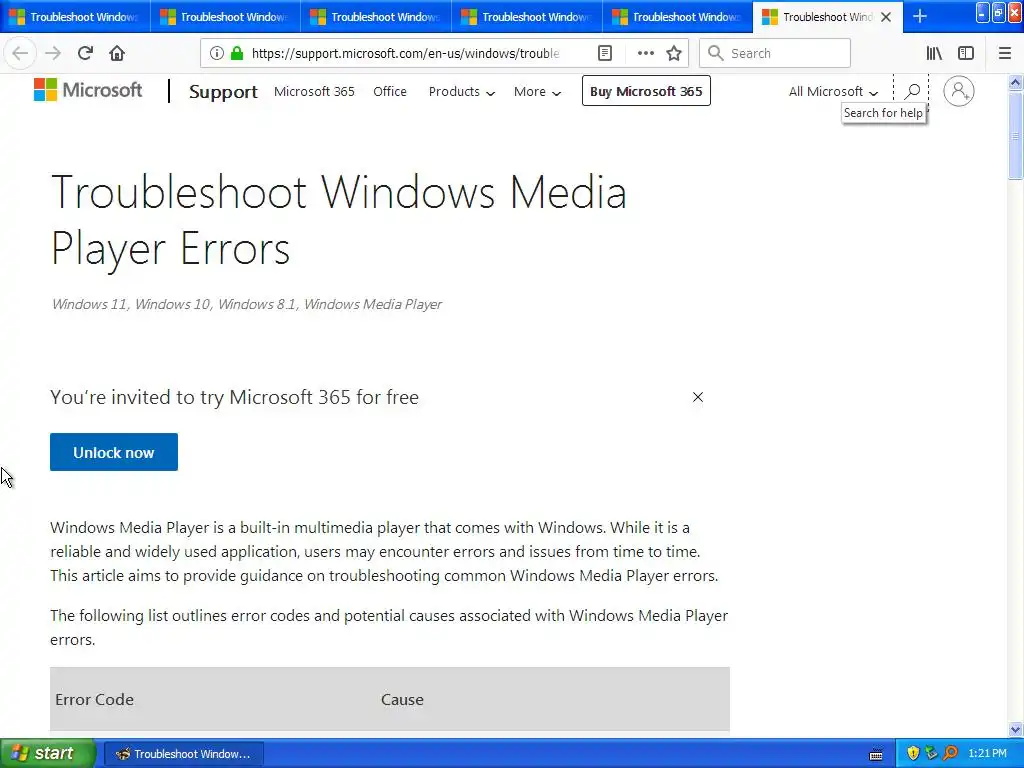Click the Unlock now button
This screenshot has width=1024, height=768.
[114, 452]
